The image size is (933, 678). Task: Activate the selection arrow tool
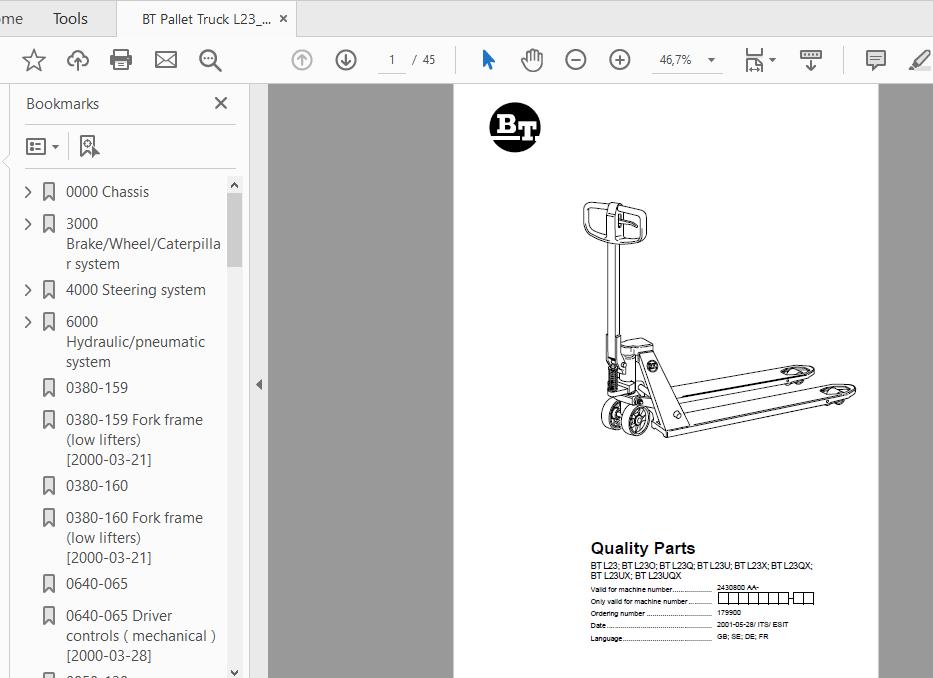pyautogui.click(x=488, y=60)
